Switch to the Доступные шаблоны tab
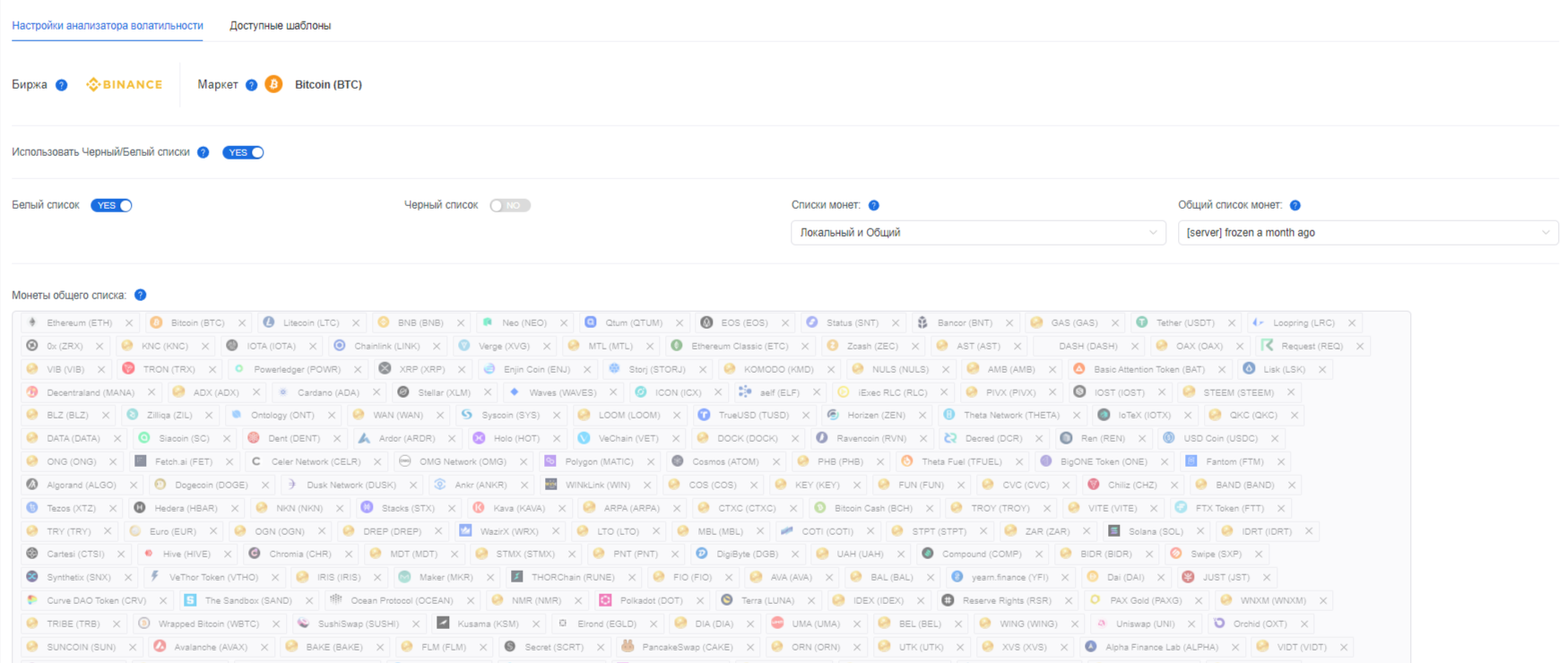Image resolution: width=1568 pixels, height=663 pixels. [x=280, y=25]
